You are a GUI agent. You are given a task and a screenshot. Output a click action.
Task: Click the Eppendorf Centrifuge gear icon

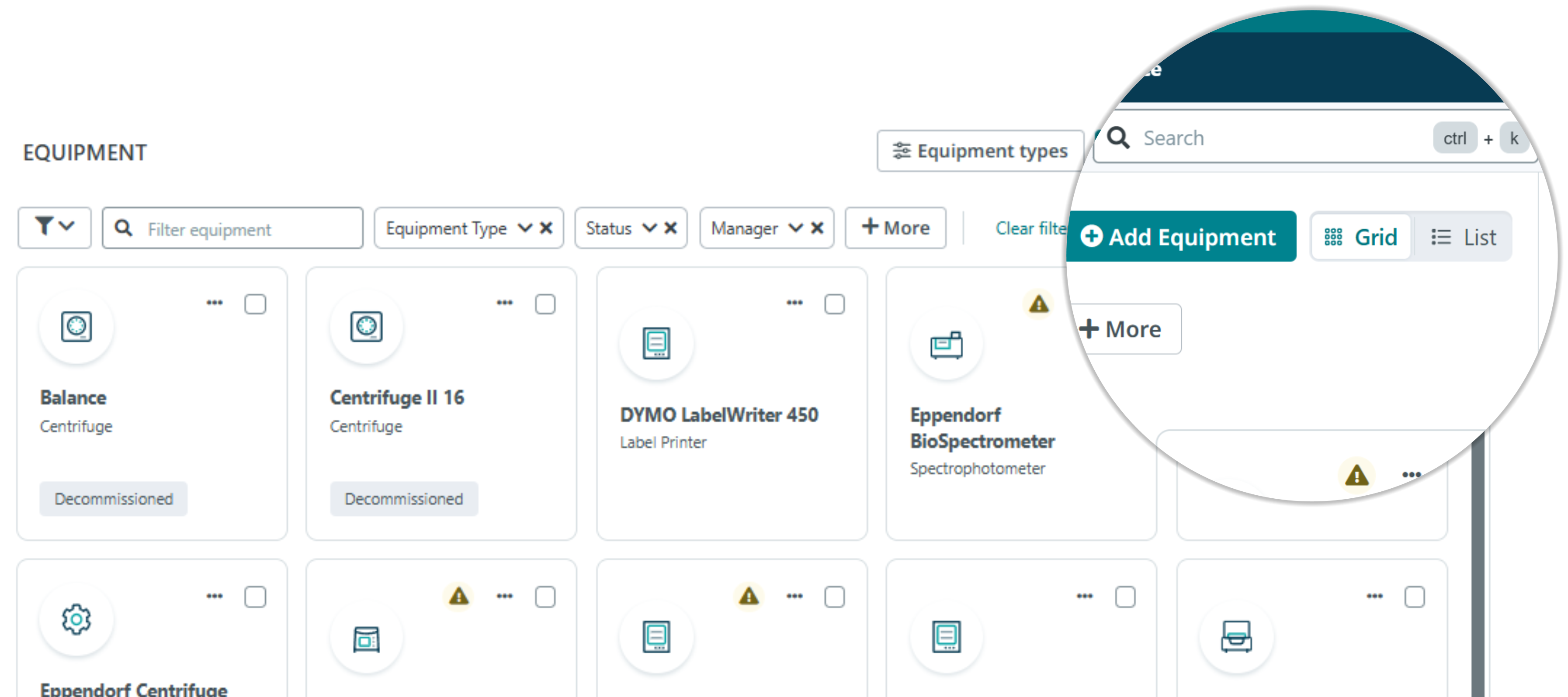pos(76,620)
